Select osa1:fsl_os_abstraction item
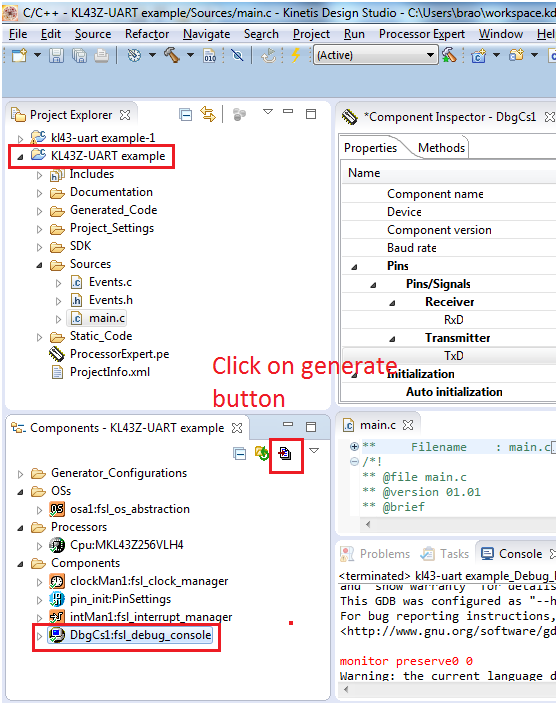558x705 pixels. coord(120,509)
